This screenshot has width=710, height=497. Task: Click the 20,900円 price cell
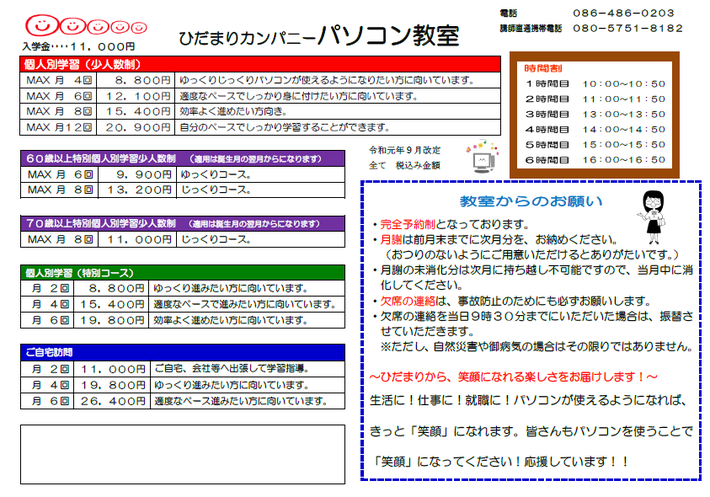click(136, 127)
